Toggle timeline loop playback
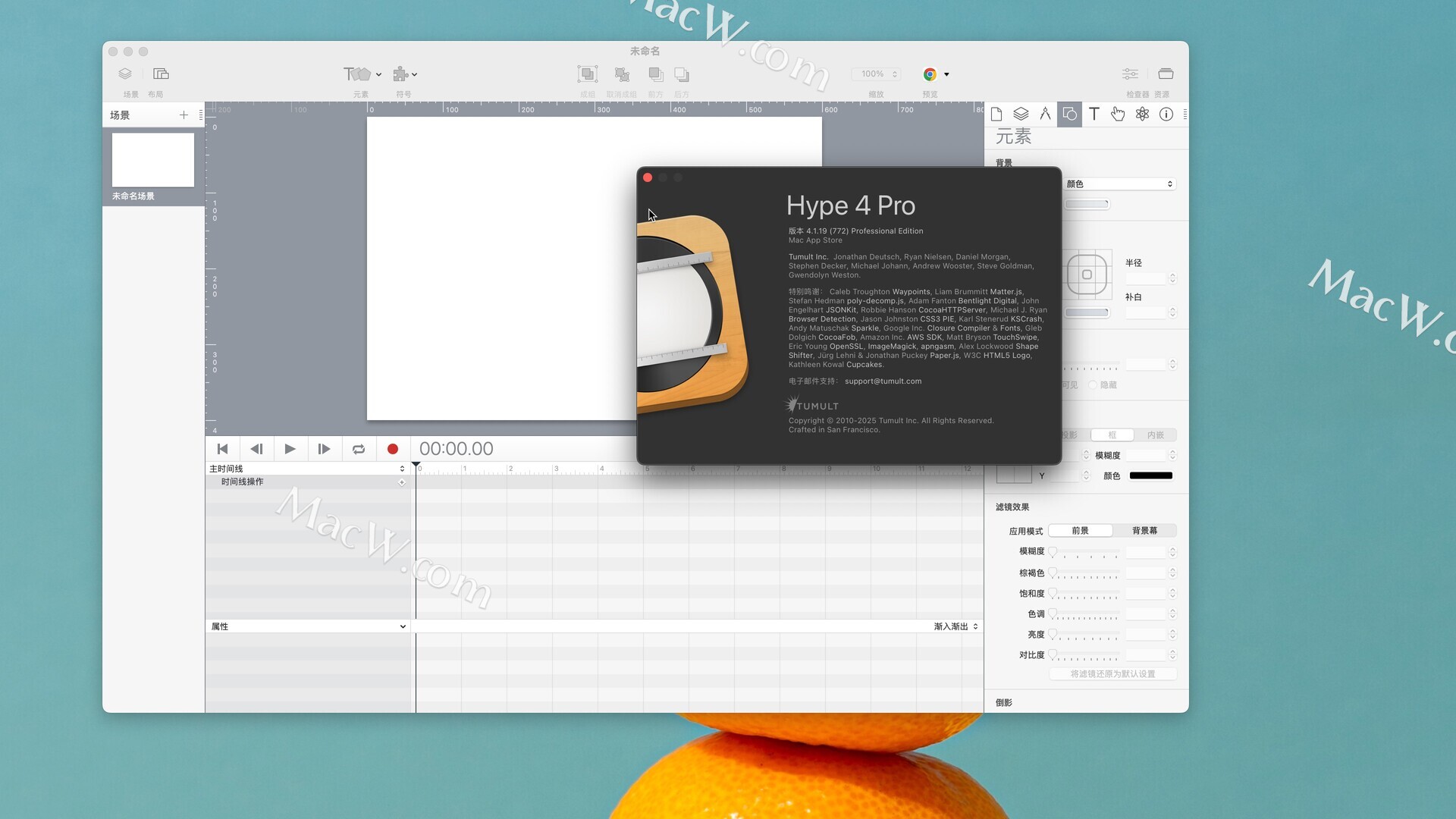This screenshot has width=1456, height=819. point(359,449)
